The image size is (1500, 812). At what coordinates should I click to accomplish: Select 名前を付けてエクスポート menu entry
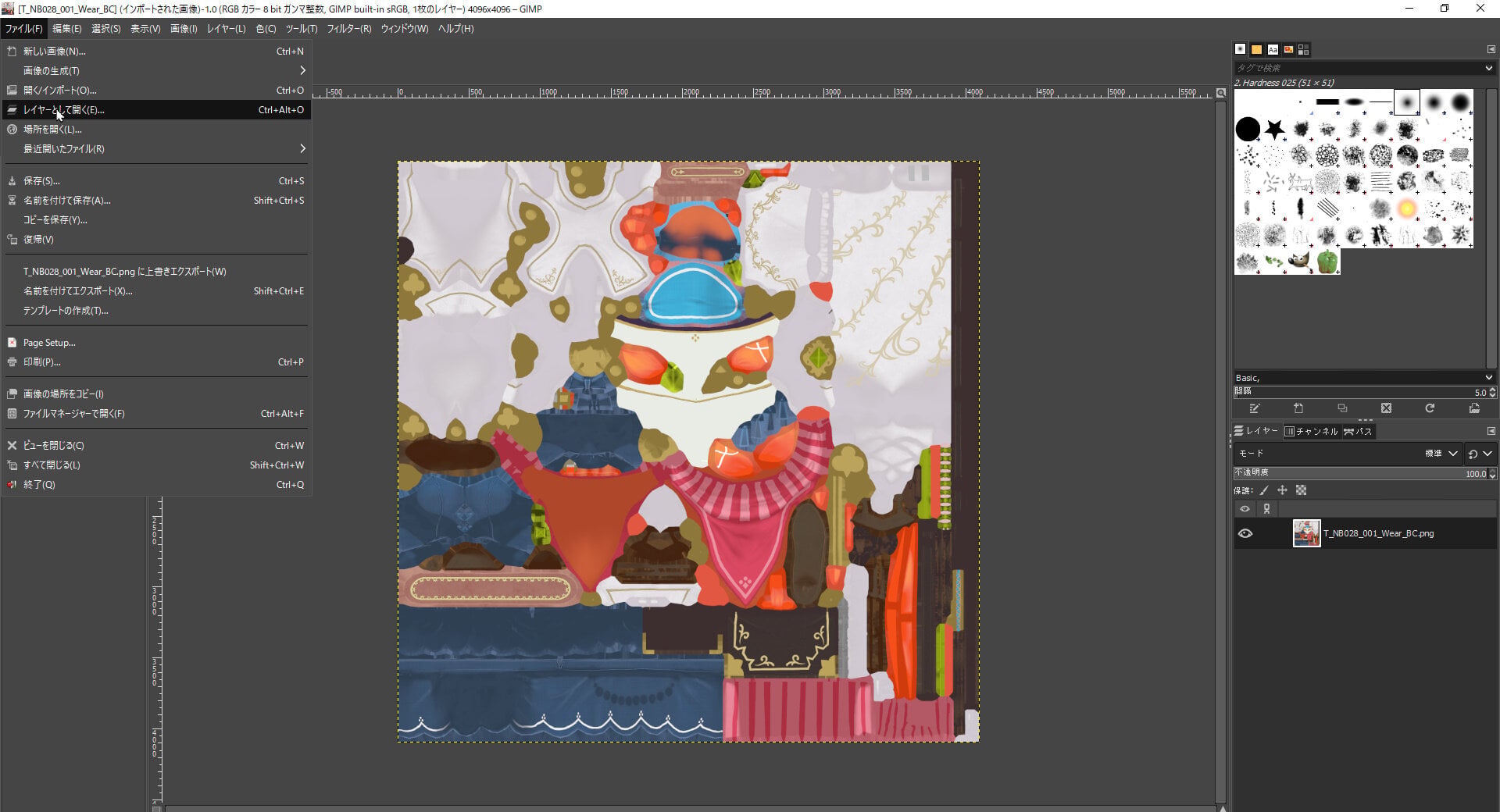tap(156, 290)
